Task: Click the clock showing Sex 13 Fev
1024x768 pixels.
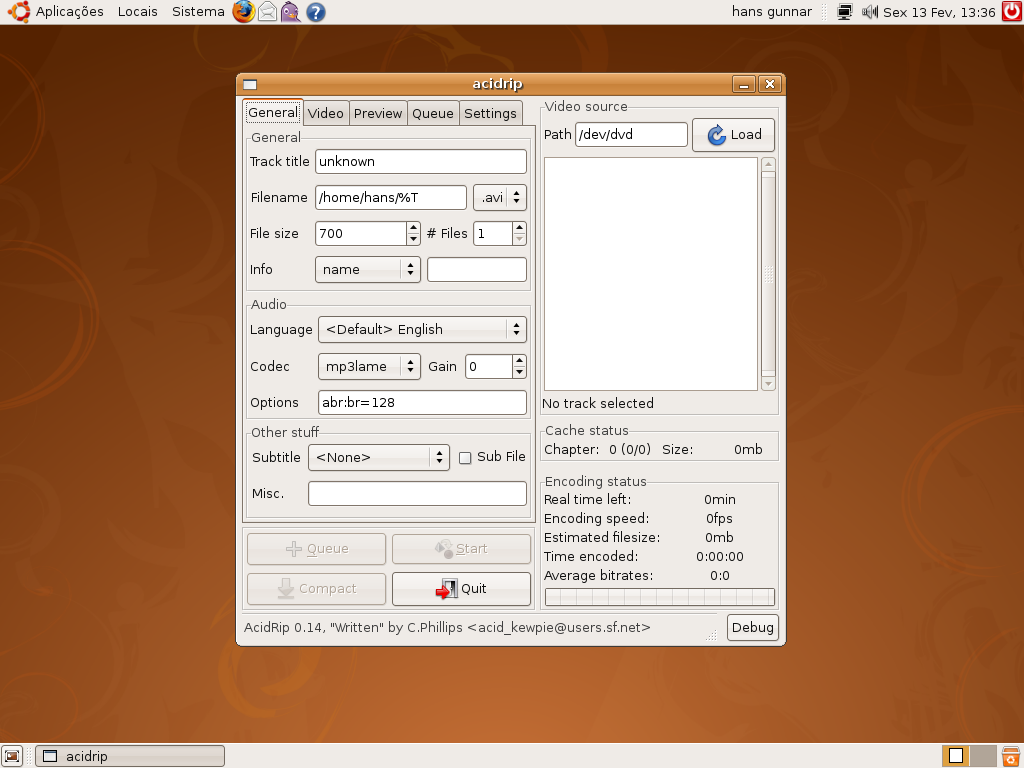Action: click(x=939, y=12)
